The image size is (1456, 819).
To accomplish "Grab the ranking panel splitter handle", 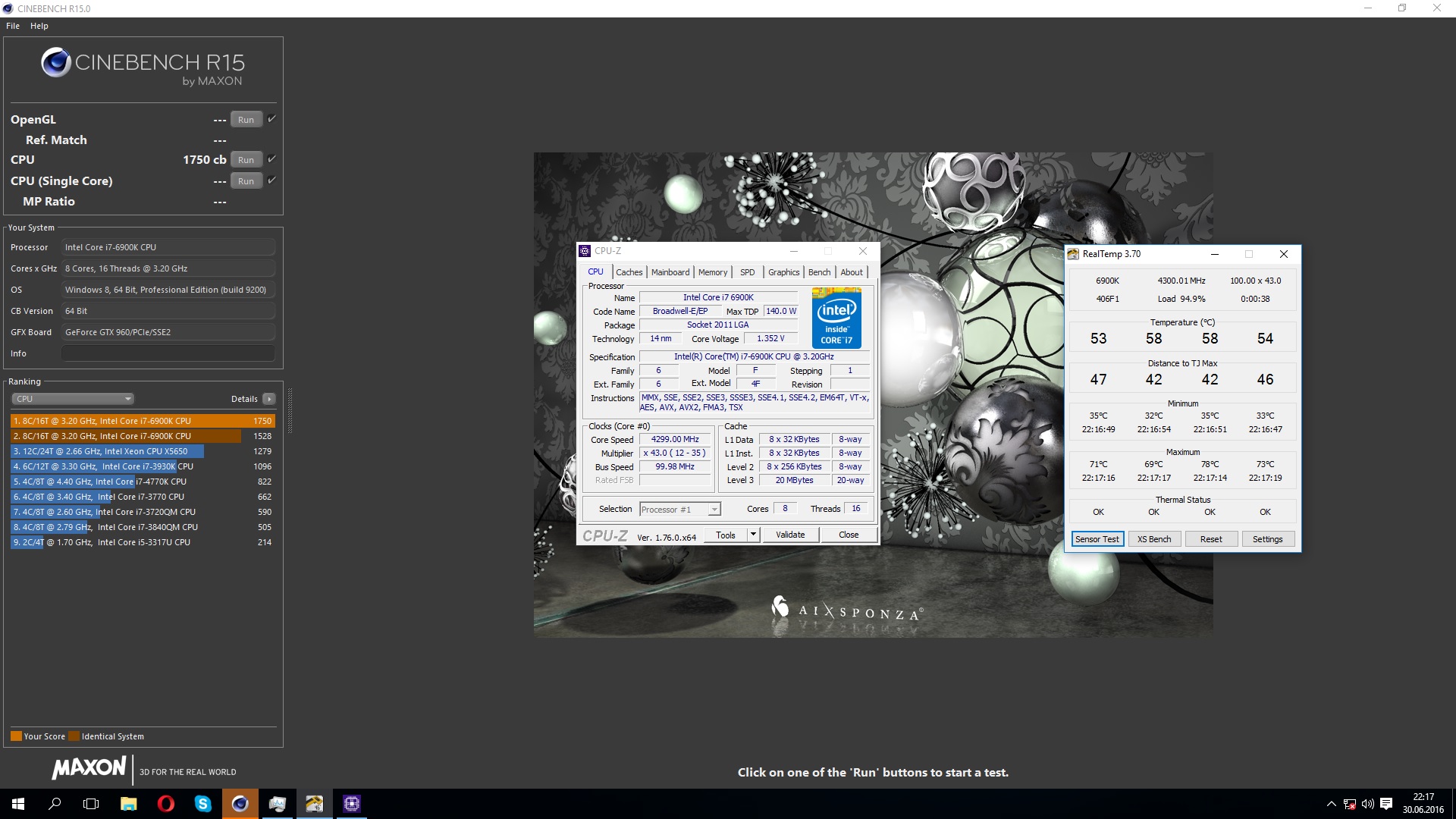I will (290, 410).
